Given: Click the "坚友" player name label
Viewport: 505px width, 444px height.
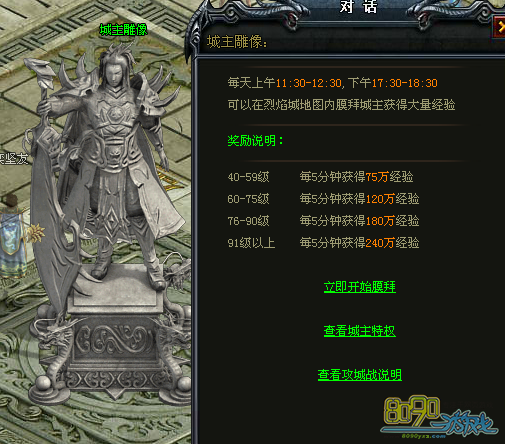Looking at the screenshot, I should click(x=13, y=159).
